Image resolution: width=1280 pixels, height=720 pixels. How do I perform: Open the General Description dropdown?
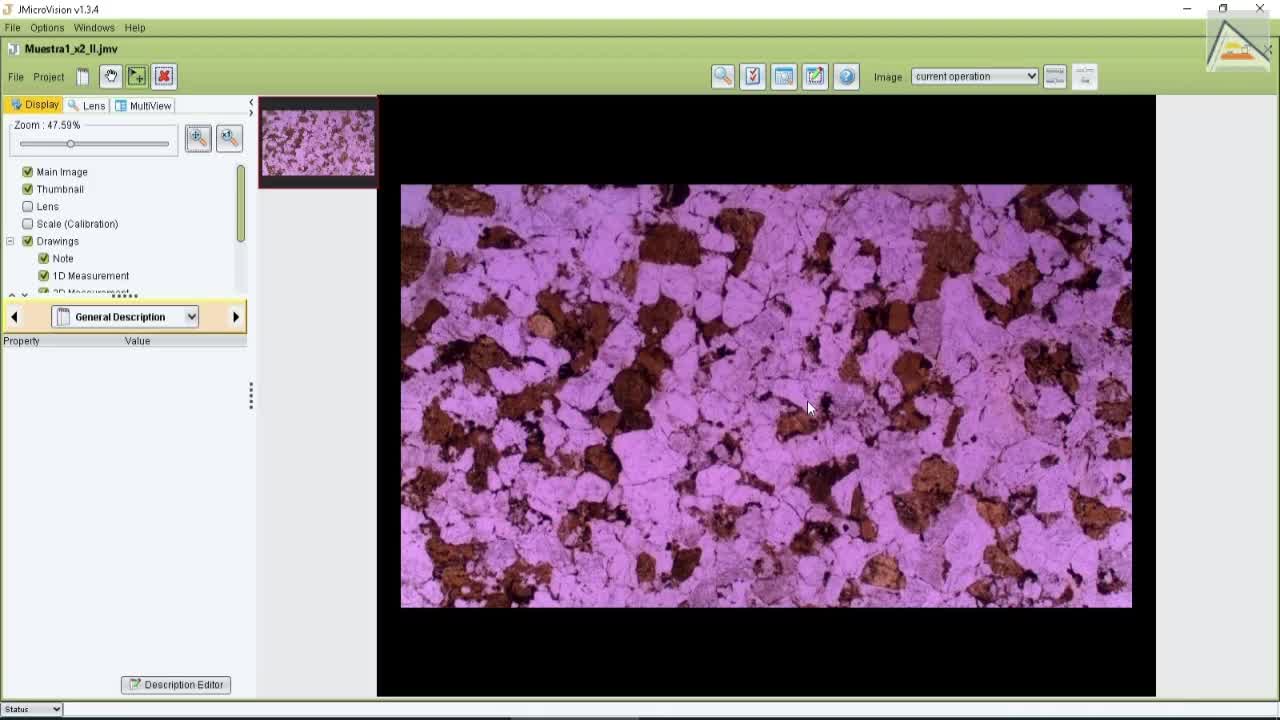point(125,317)
